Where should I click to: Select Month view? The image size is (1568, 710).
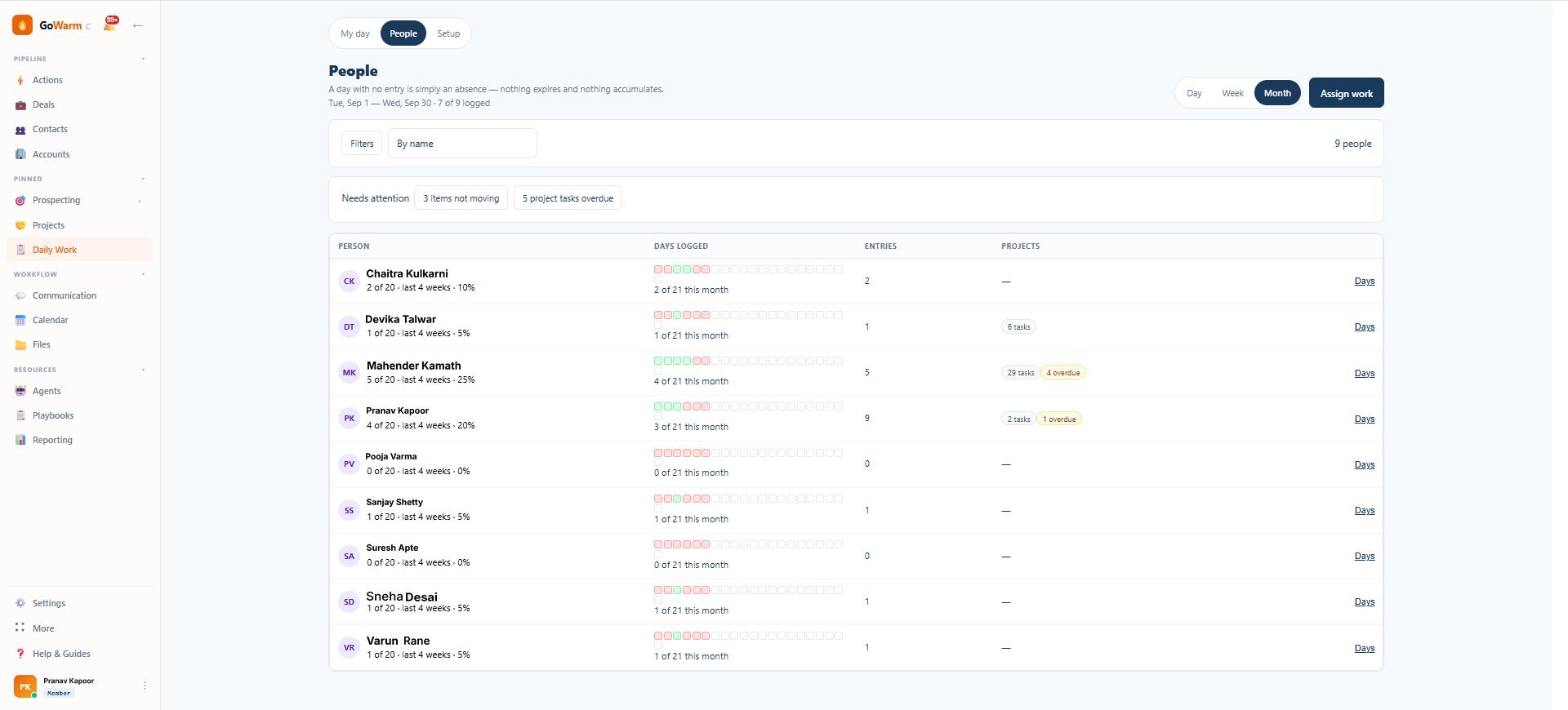[1277, 93]
